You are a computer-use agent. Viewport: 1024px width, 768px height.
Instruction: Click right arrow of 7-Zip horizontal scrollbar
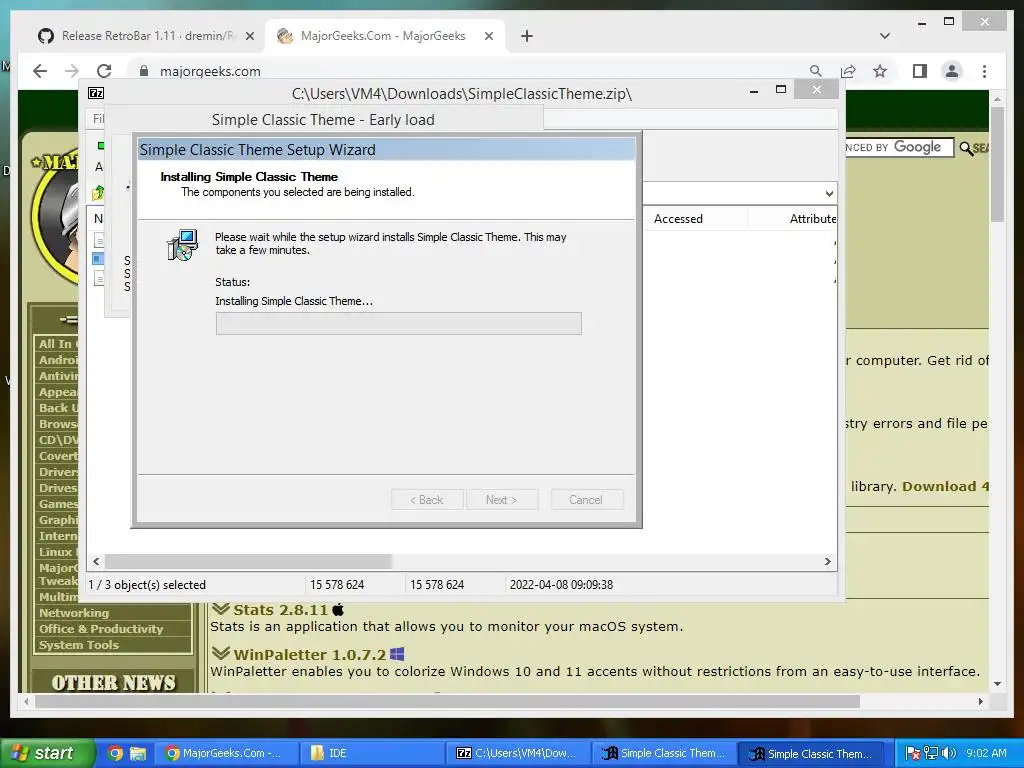[x=827, y=562]
